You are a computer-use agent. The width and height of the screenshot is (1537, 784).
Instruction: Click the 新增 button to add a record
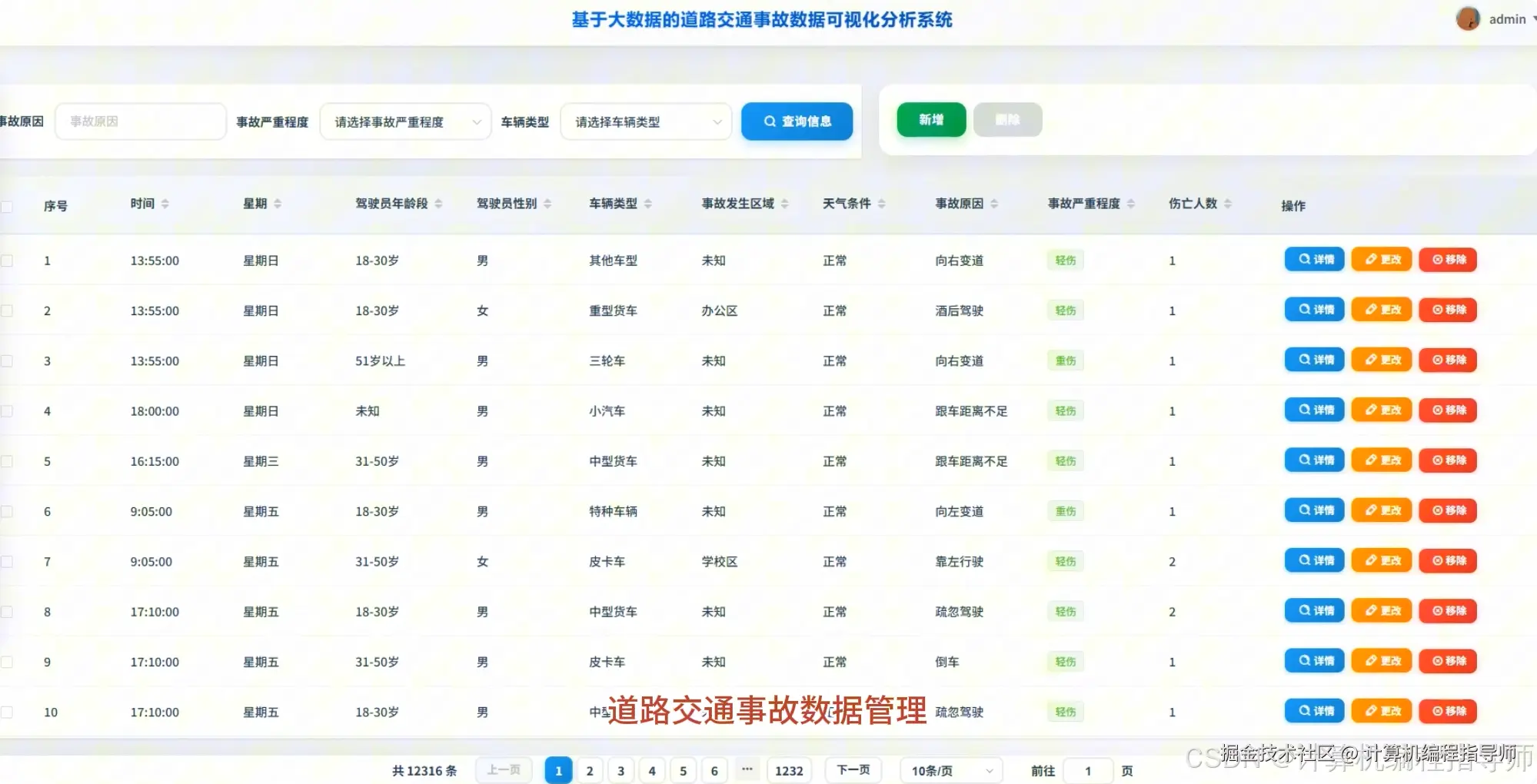click(x=930, y=119)
